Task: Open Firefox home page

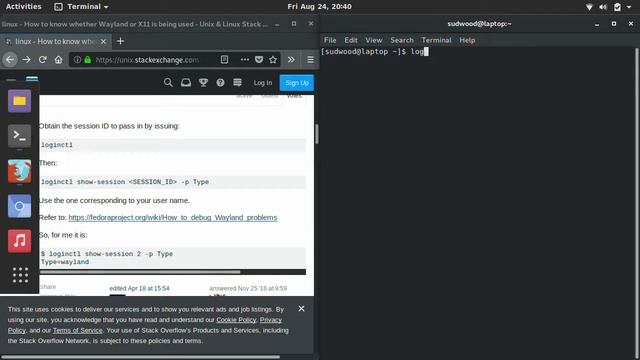Action: pyautogui.click(x=58, y=60)
